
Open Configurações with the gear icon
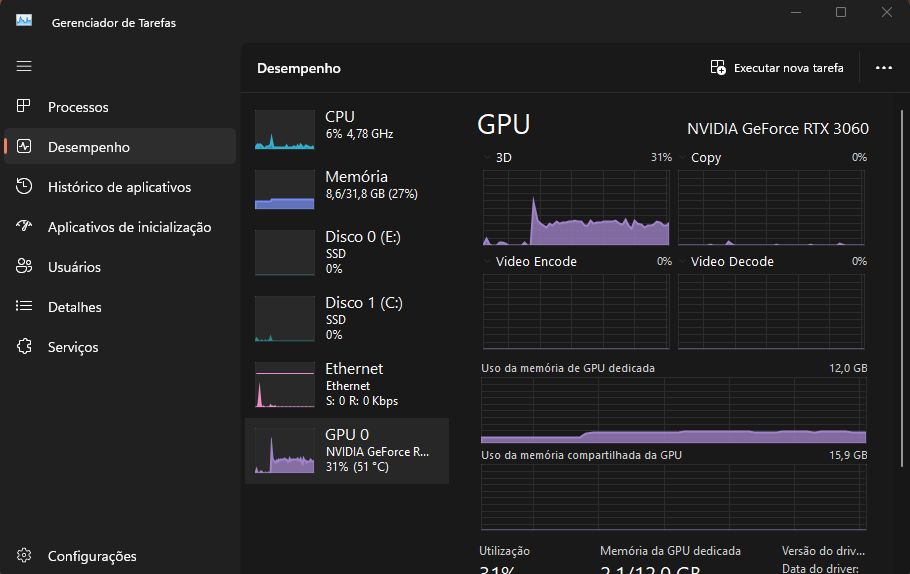click(x=25, y=556)
